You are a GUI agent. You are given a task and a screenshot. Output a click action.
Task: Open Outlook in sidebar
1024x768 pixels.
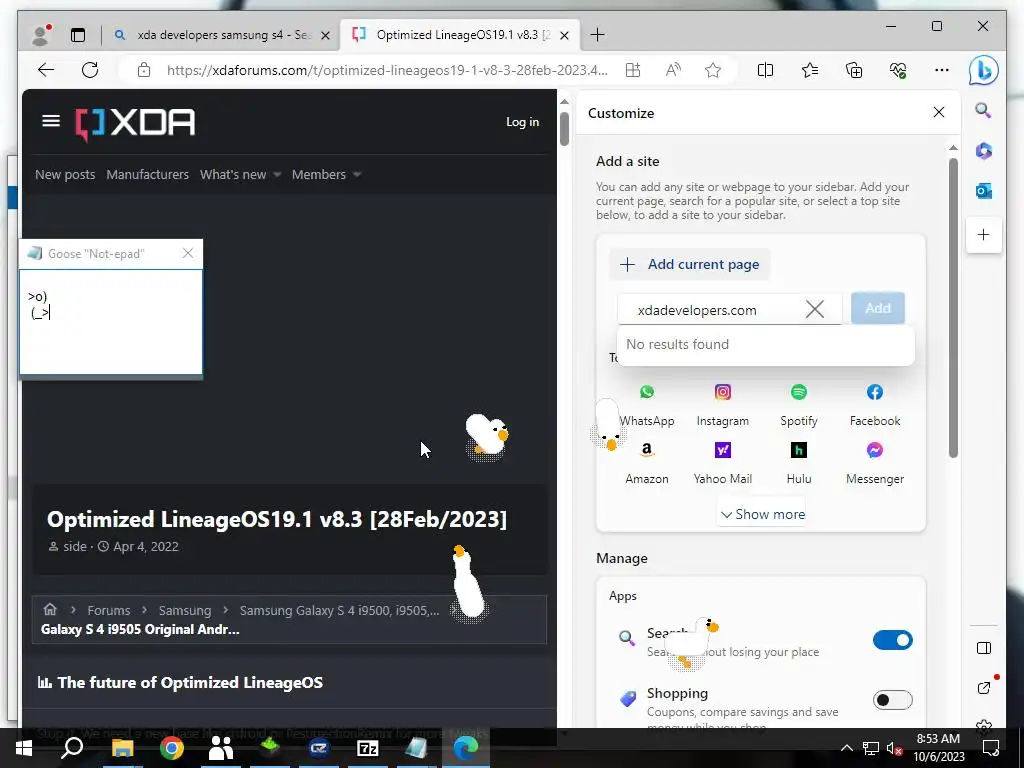click(x=984, y=191)
